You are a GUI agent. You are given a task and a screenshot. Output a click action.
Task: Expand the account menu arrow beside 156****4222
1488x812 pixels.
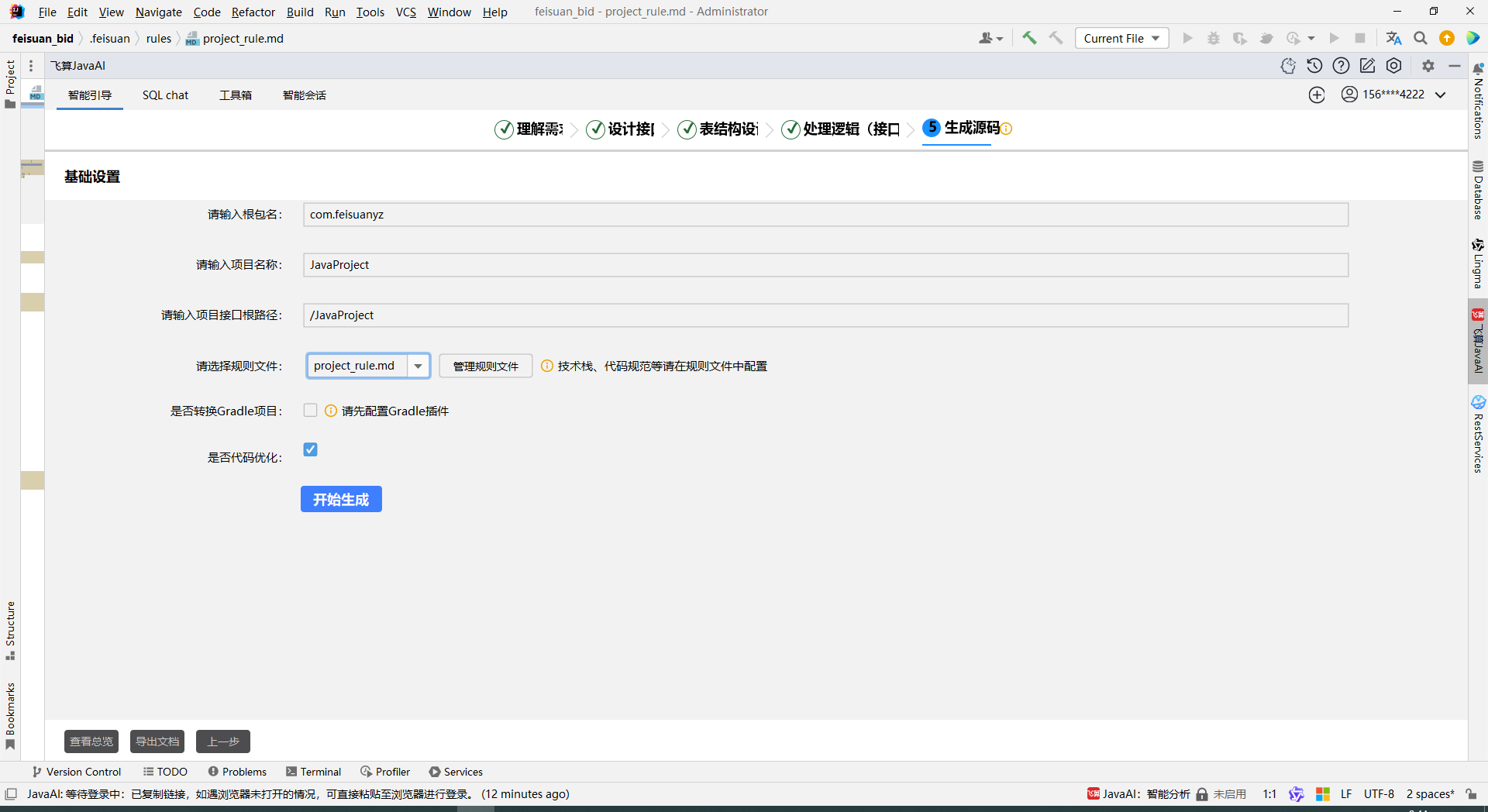(1441, 95)
